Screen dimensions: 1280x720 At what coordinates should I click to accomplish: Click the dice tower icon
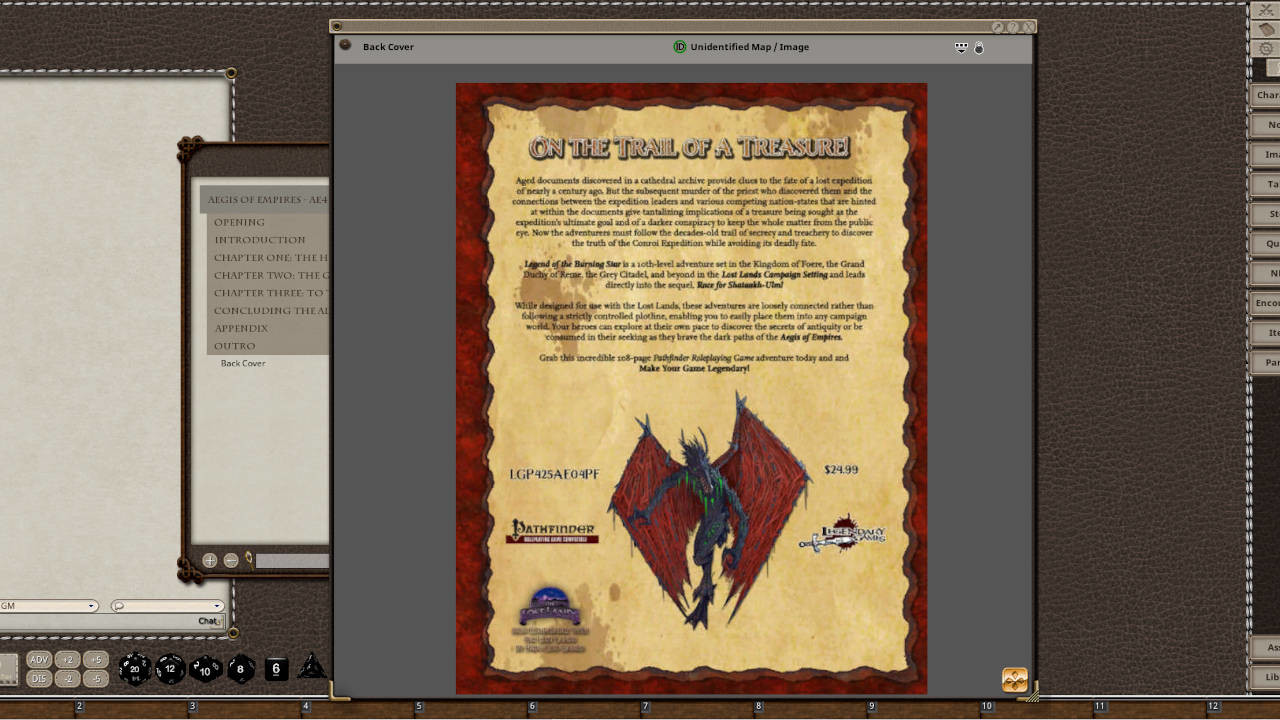point(313,668)
